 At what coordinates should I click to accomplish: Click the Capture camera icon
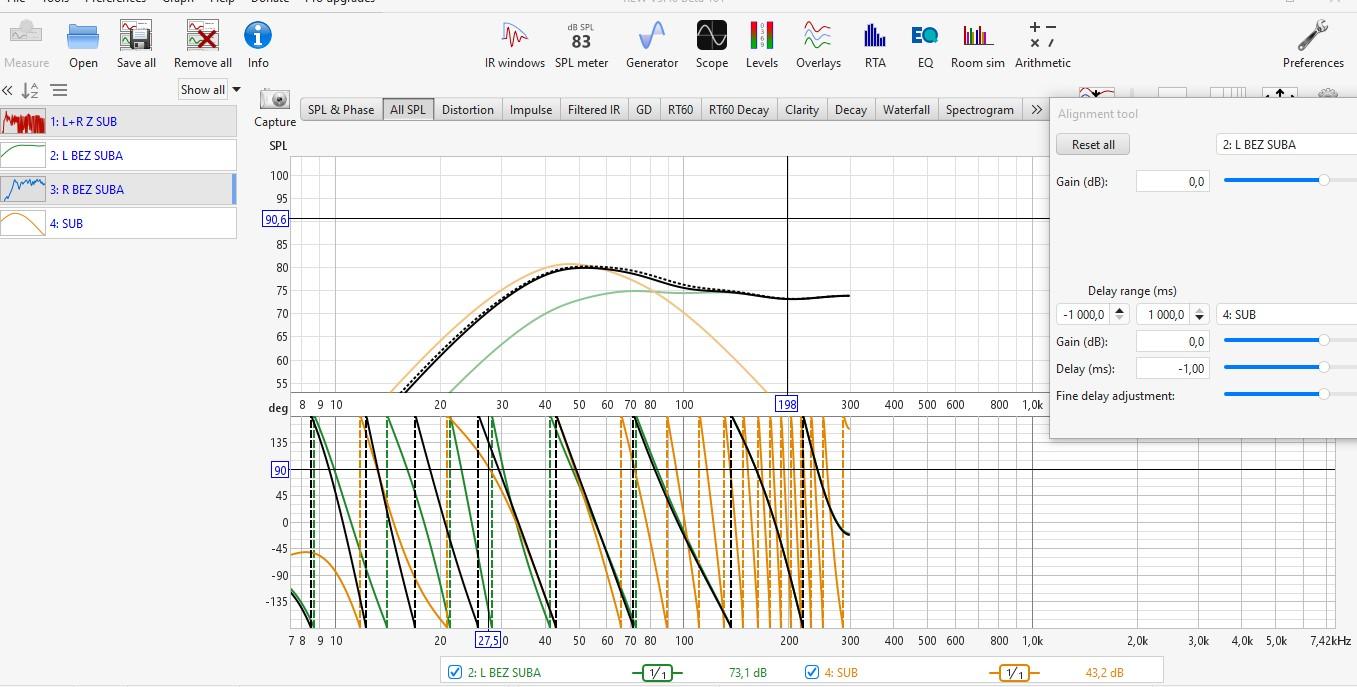pos(274,101)
